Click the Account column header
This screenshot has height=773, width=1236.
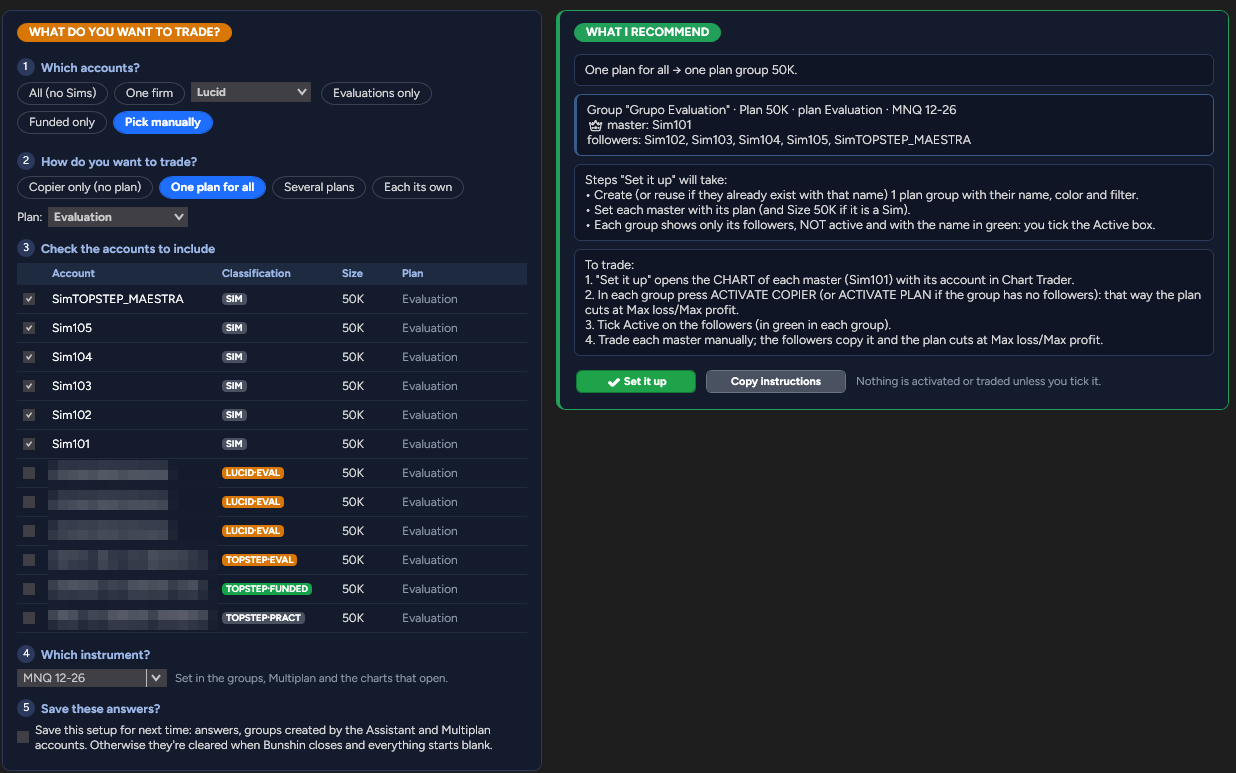(x=74, y=273)
